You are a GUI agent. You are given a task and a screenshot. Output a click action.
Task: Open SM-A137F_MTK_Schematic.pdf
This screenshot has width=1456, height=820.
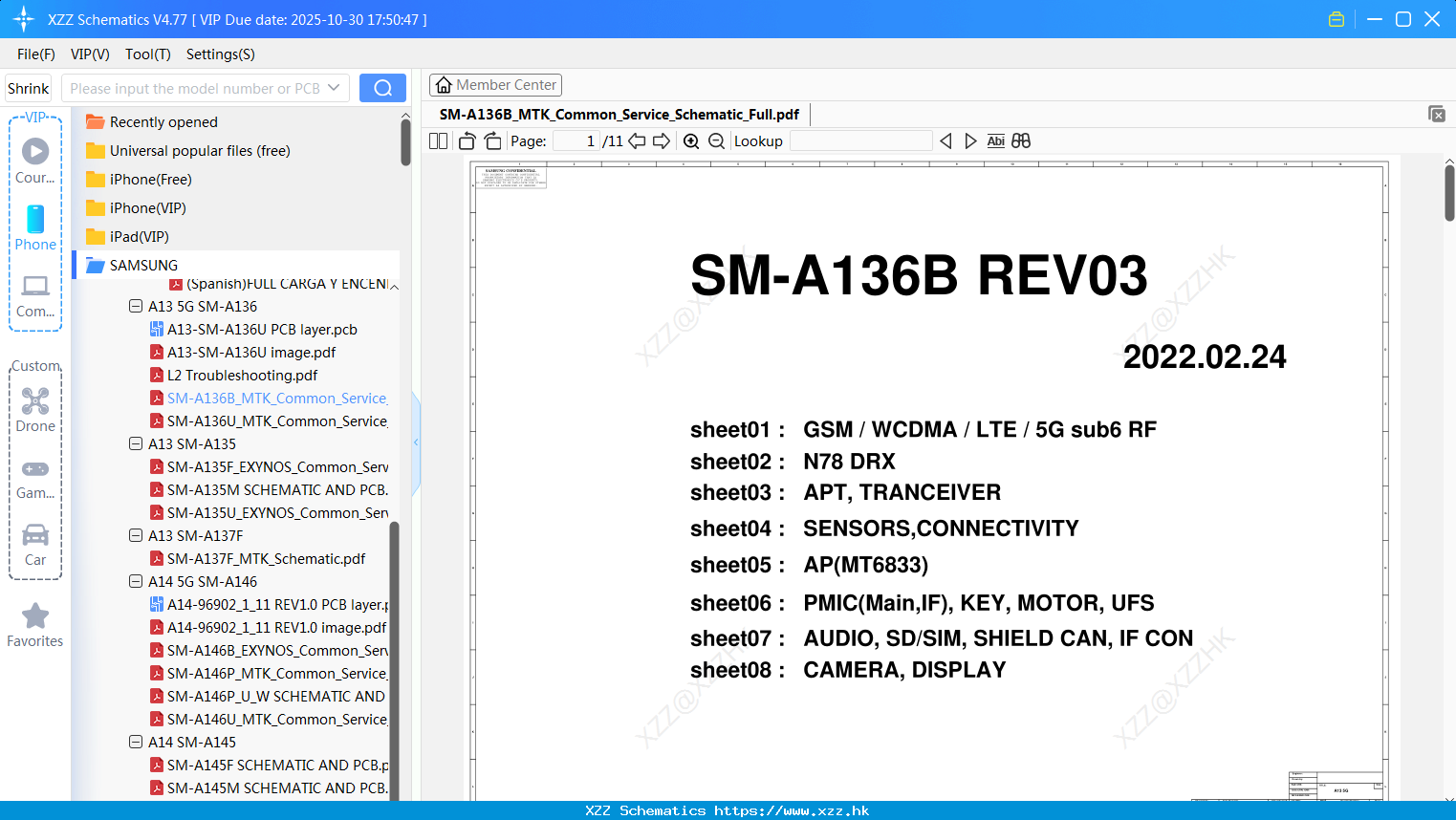(x=257, y=558)
